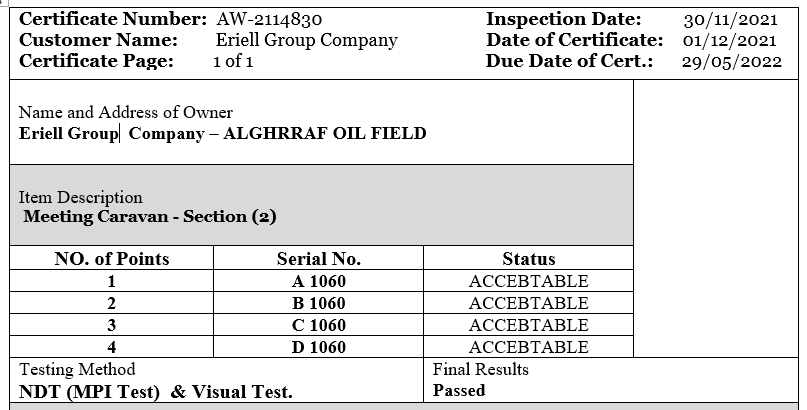Click serial number cell A 1060

[319, 281]
